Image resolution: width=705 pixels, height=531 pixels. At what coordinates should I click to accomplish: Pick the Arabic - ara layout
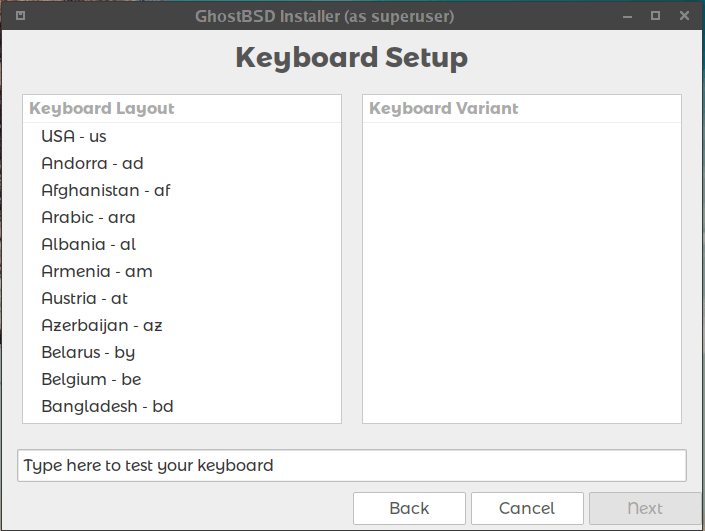coord(88,217)
